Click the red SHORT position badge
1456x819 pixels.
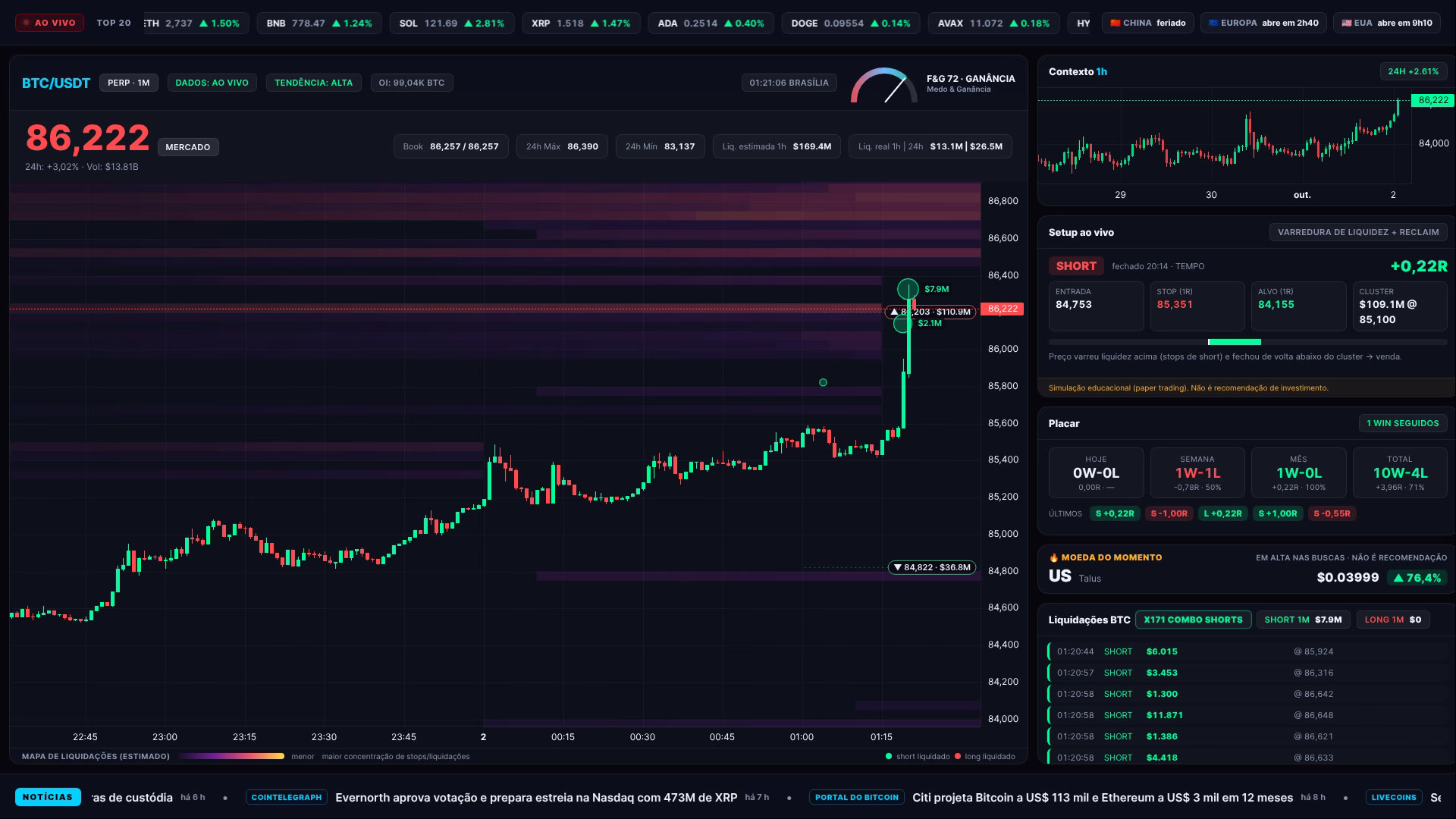coord(1076,266)
